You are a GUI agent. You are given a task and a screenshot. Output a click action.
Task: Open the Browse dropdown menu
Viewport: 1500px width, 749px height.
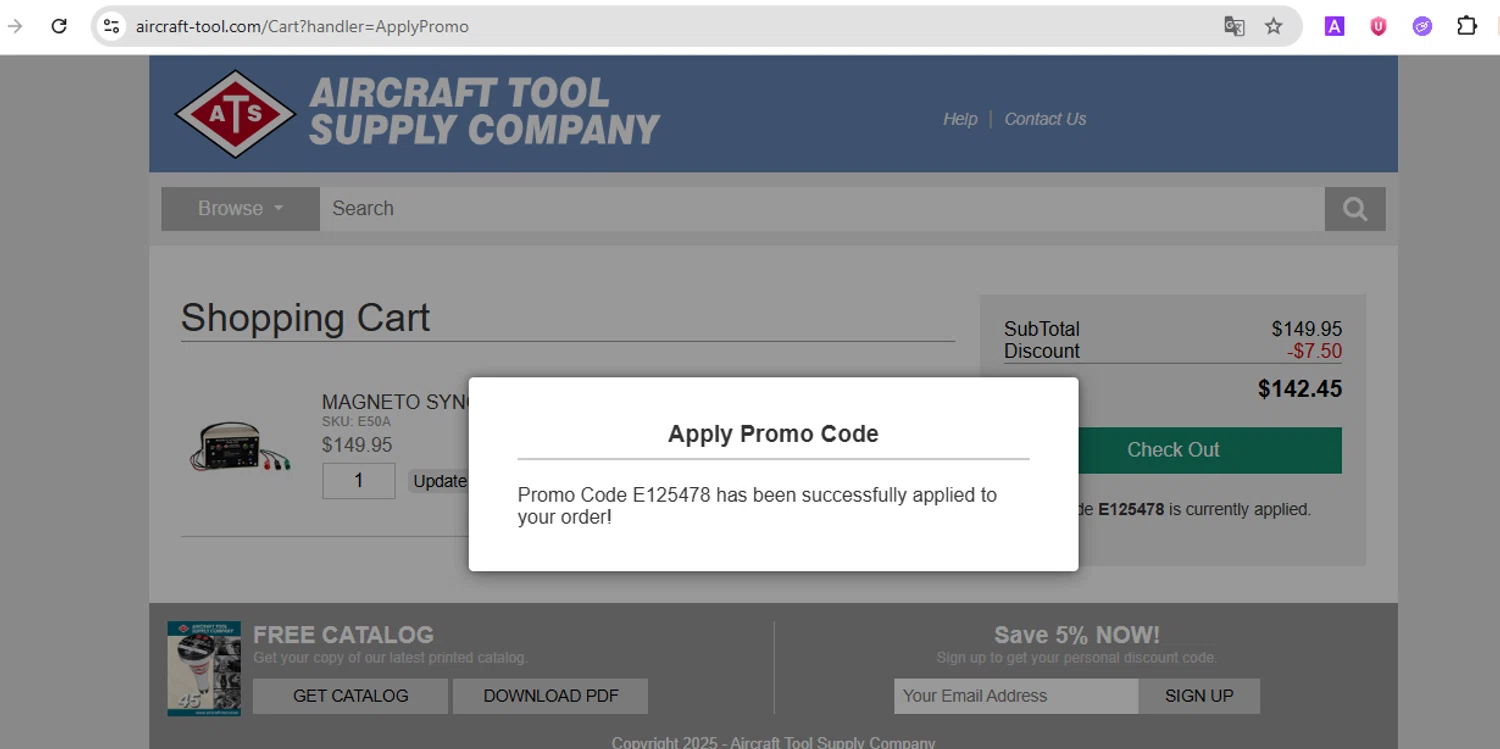(x=240, y=209)
